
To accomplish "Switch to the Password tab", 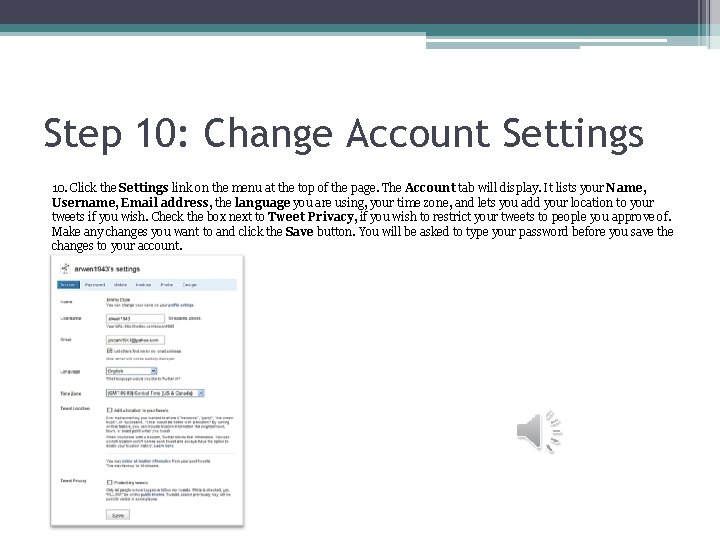I will coord(95,285).
